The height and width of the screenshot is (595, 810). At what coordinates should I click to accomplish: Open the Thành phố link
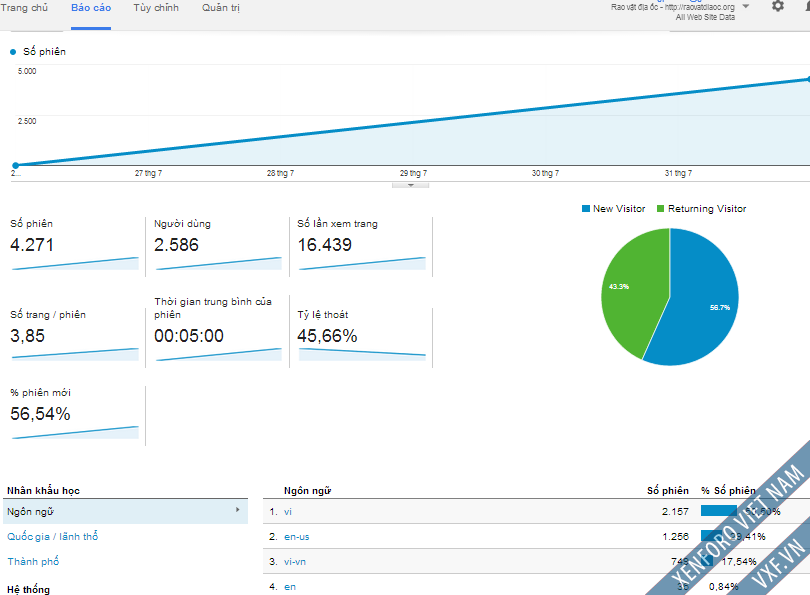click(33, 561)
